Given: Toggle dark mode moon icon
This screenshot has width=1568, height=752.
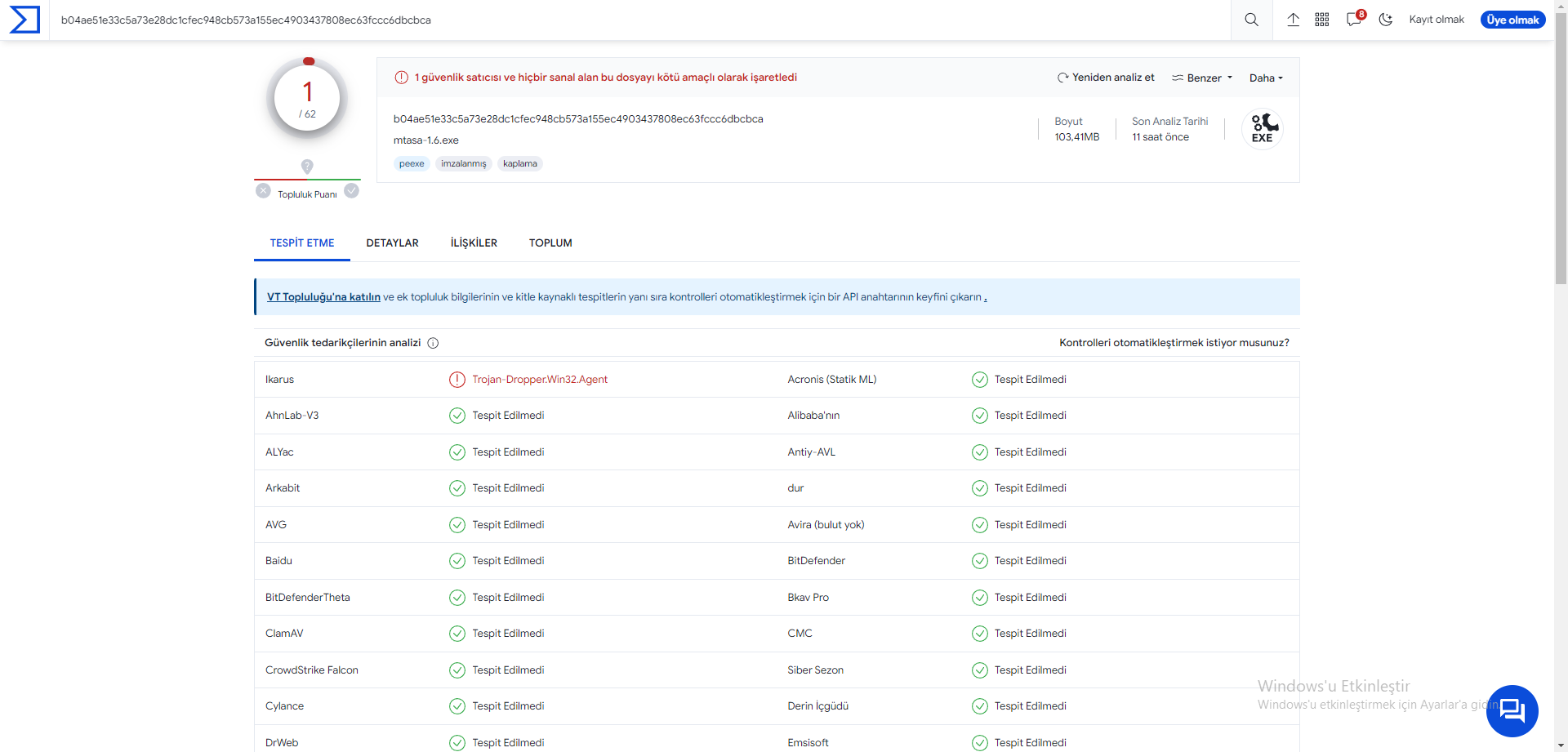Looking at the screenshot, I should coord(1386,20).
